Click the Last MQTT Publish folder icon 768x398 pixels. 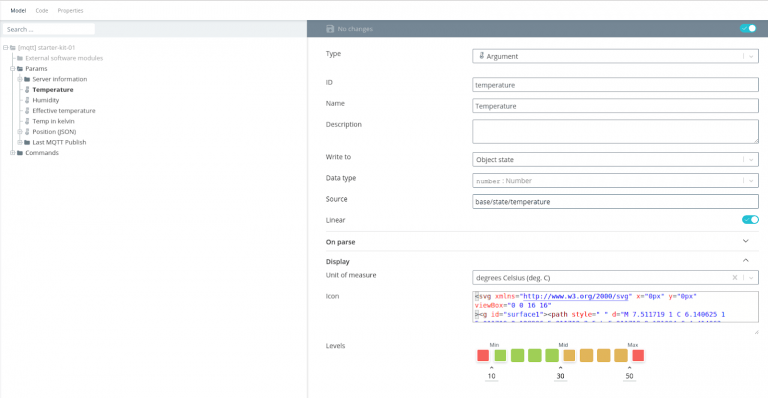pos(27,142)
